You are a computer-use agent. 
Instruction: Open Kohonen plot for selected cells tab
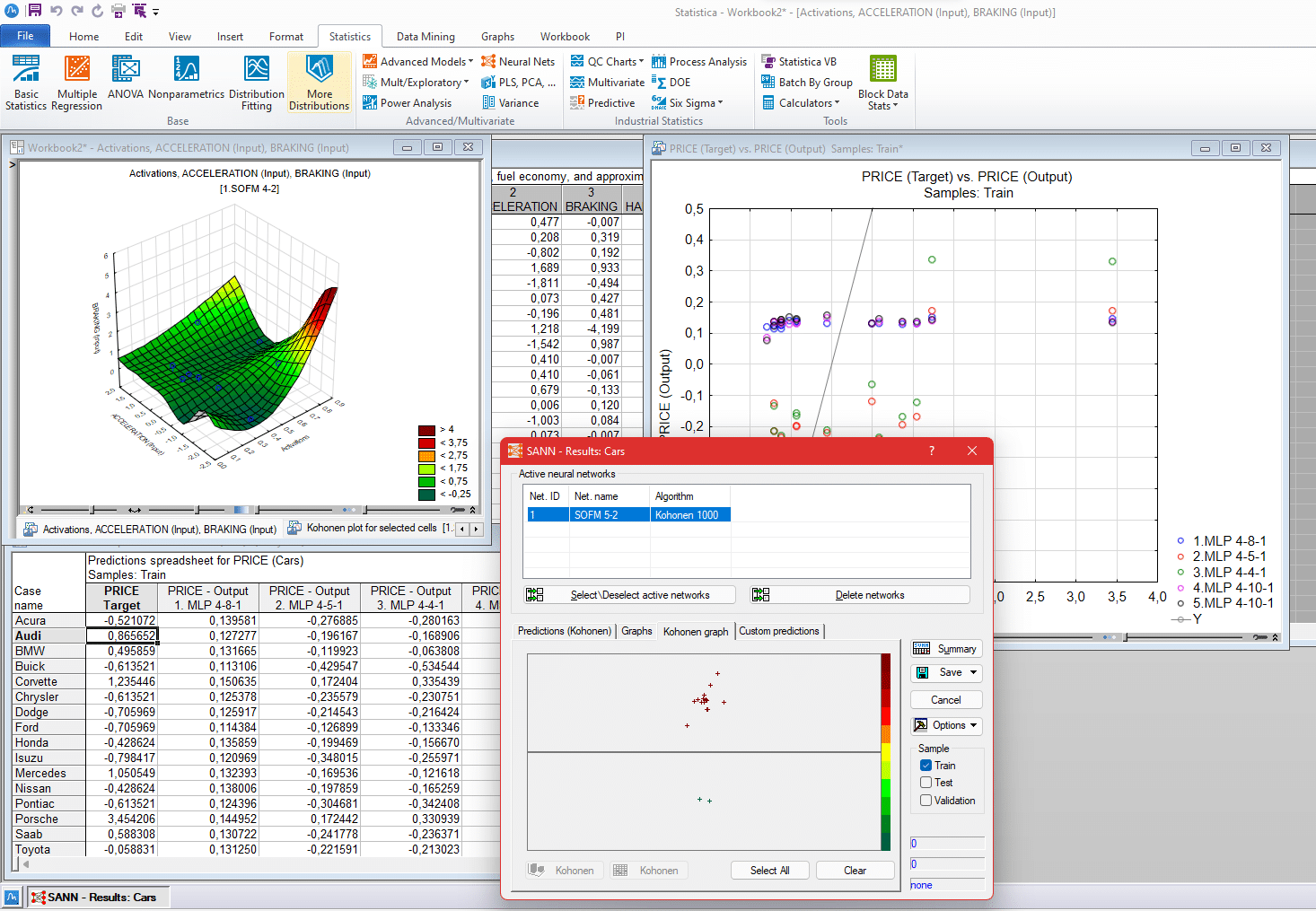(371, 528)
